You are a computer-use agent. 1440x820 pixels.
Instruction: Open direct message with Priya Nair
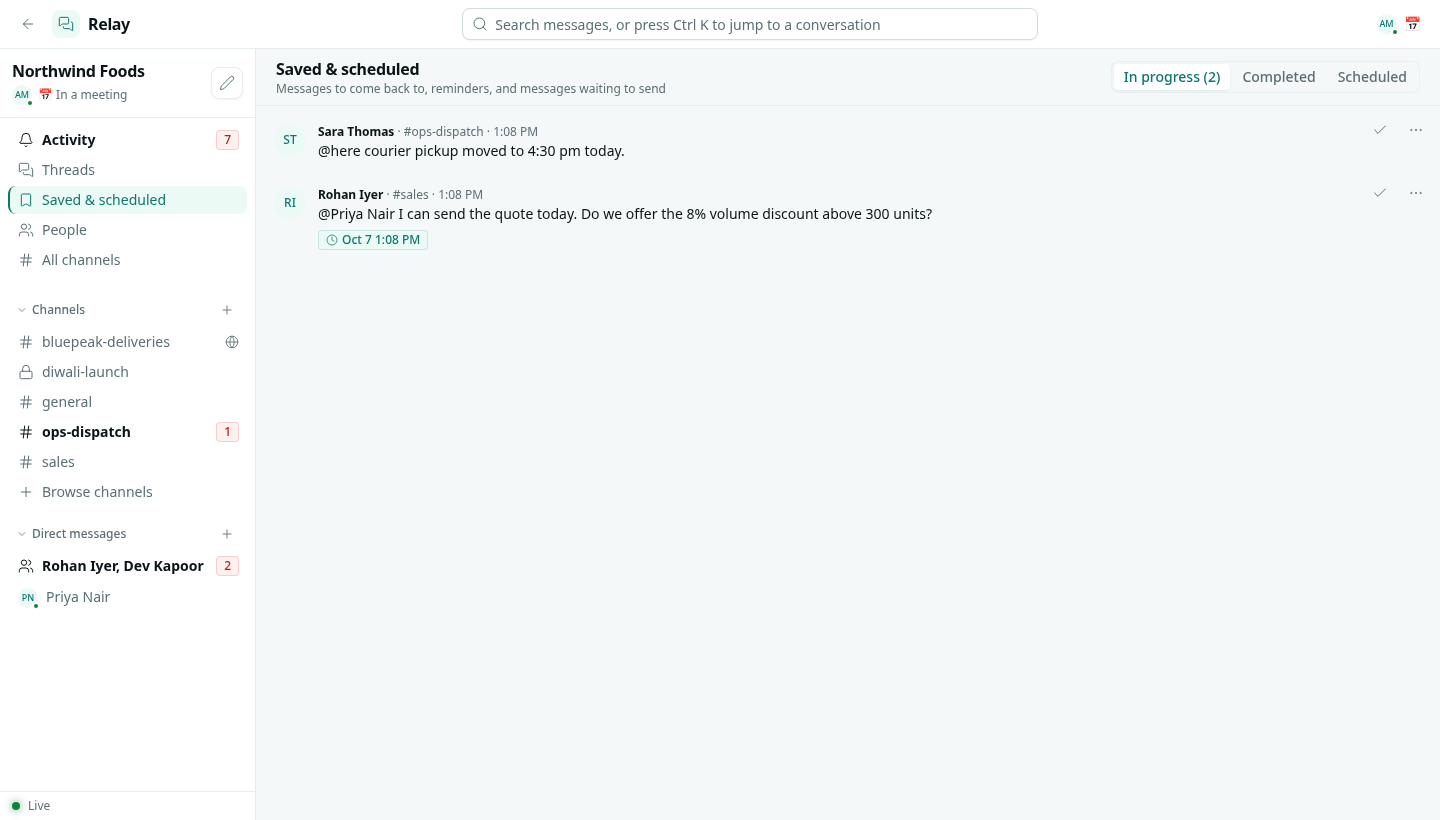pyautogui.click(x=128, y=597)
